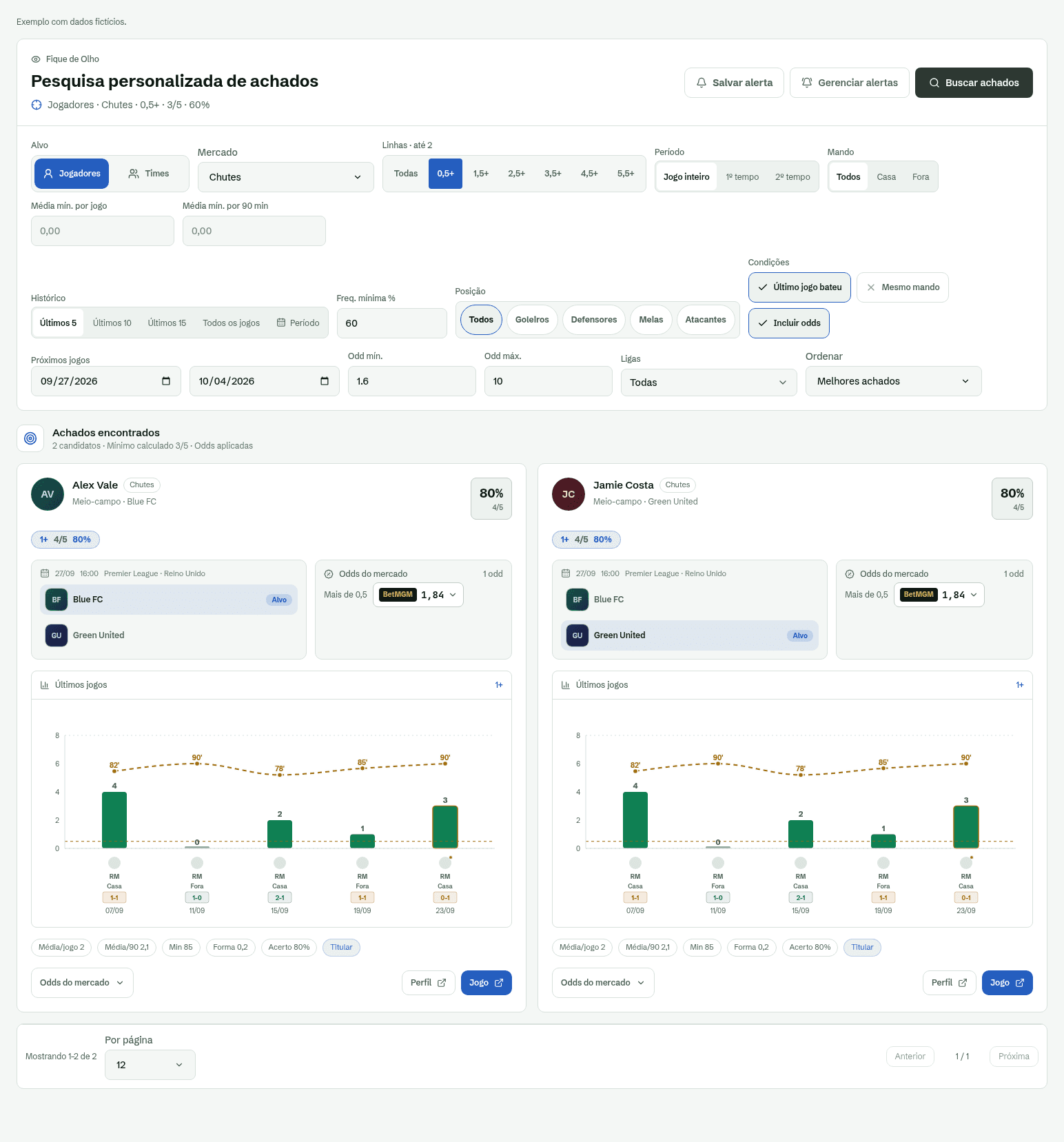Open the Ligas dropdown showing Todas
This screenshot has width=1064, height=1142.
(709, 383)
